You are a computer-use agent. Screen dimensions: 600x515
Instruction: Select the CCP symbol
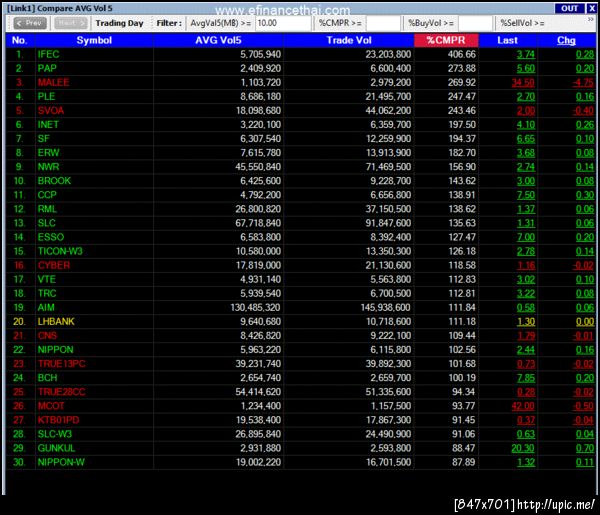point(47,195)
